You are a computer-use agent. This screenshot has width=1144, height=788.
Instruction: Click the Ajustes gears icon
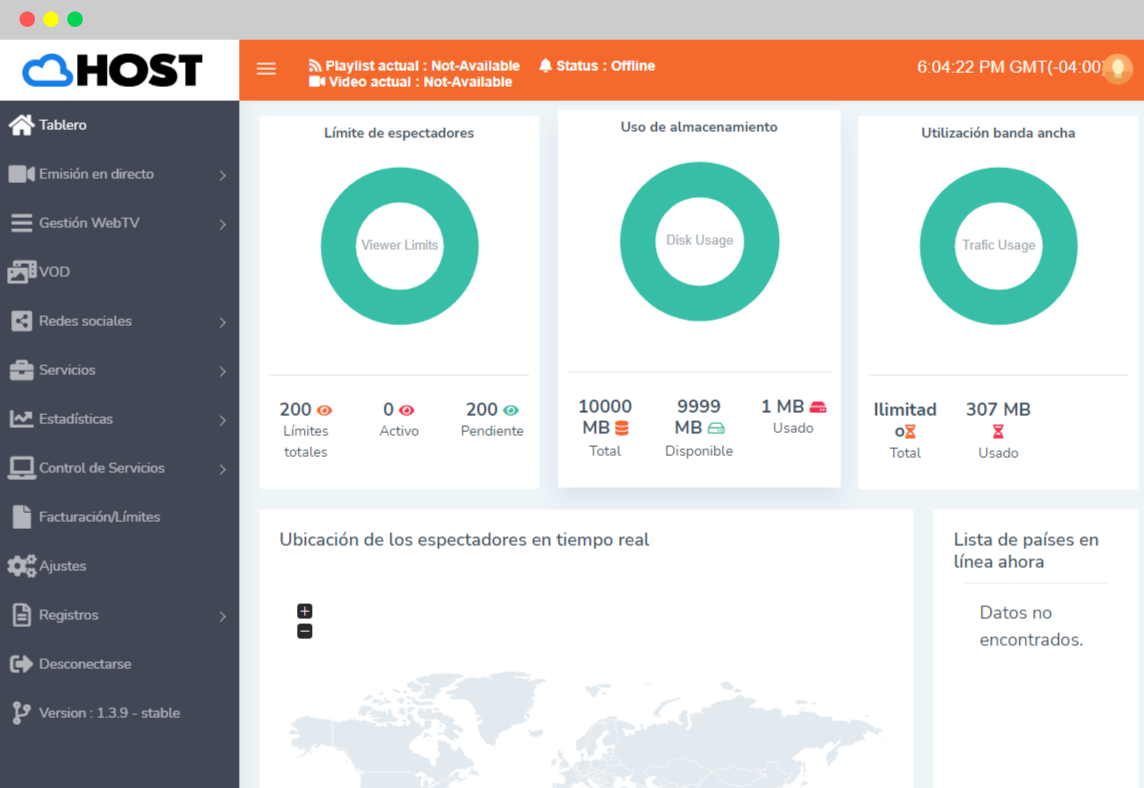pyautogui.click(x=22, y=565)
